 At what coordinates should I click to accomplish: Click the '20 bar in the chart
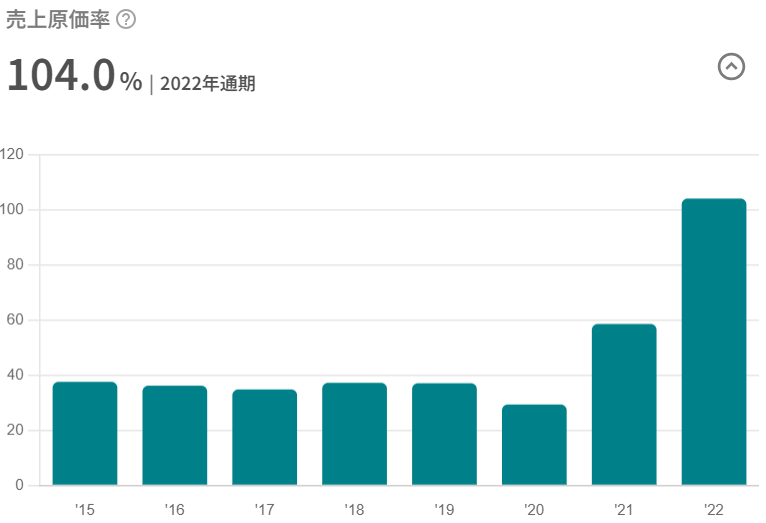[534, 444]
